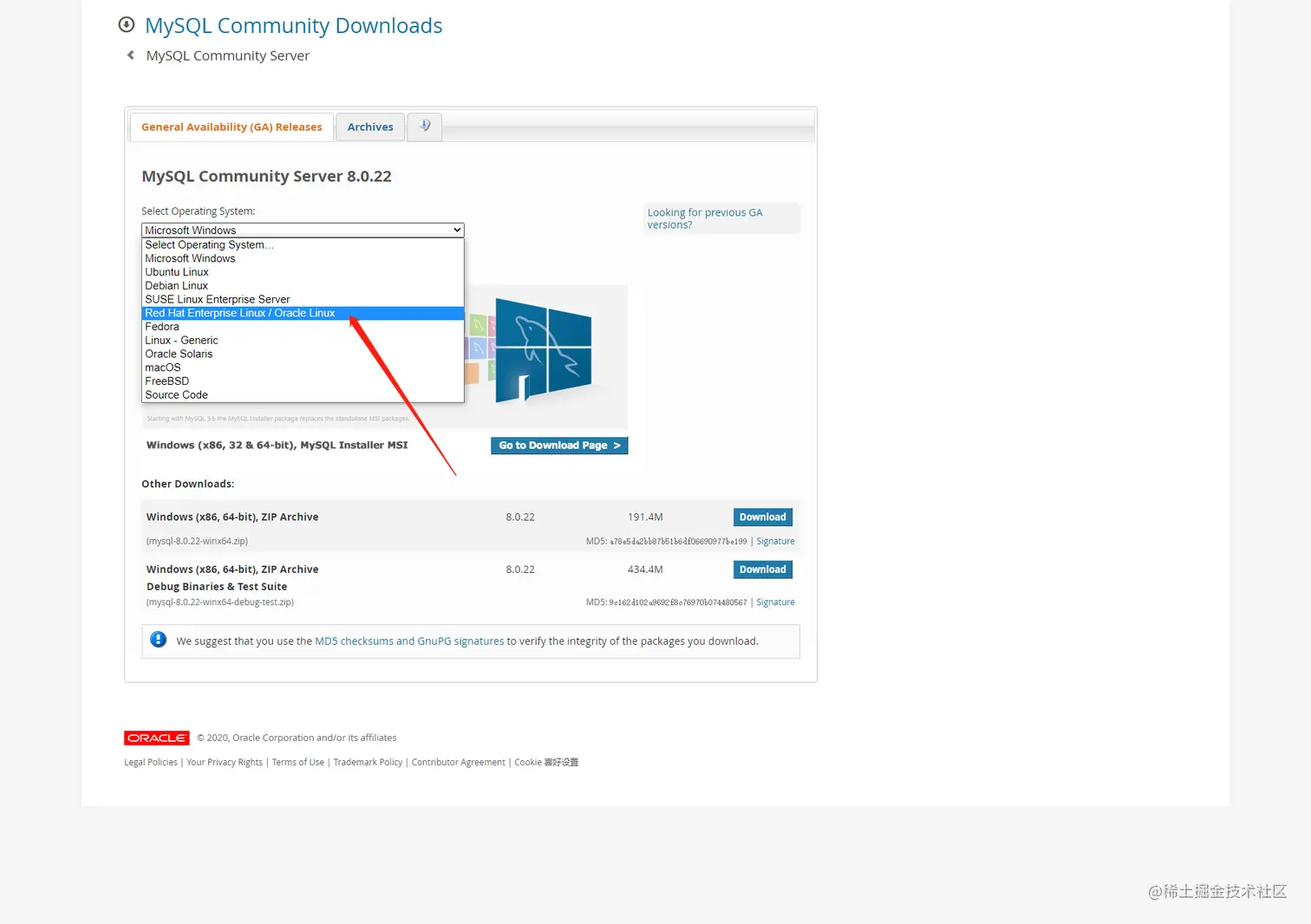Open Terms of Use footer link

pyautogui.click(x=298, y=763)
